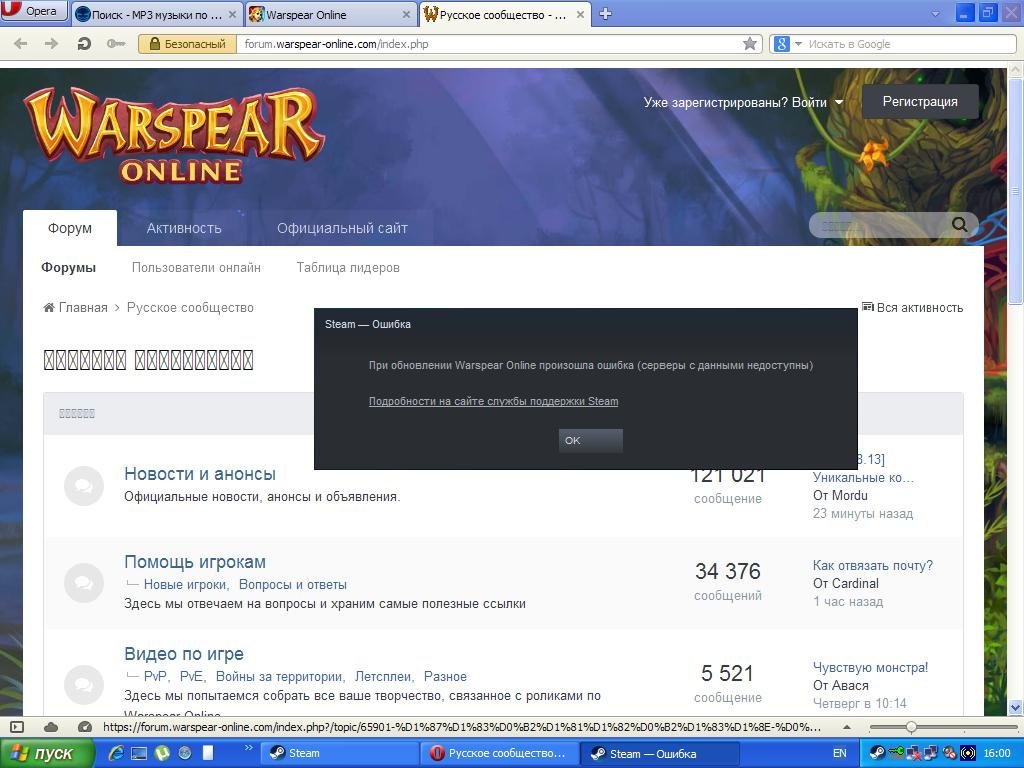
Task: Open the Opera main menu button
Action: coord(34,11)
